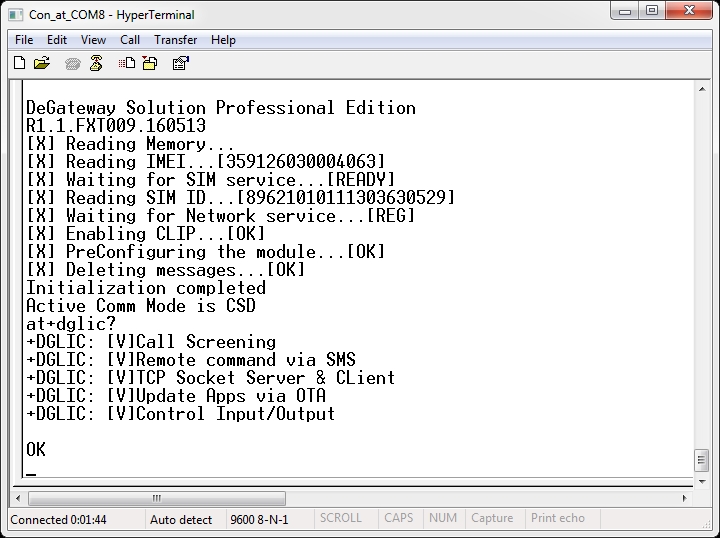This screenshot has height=538, width=720.
Task: Click the Enabling CLIP line
Action: point(146,234)
